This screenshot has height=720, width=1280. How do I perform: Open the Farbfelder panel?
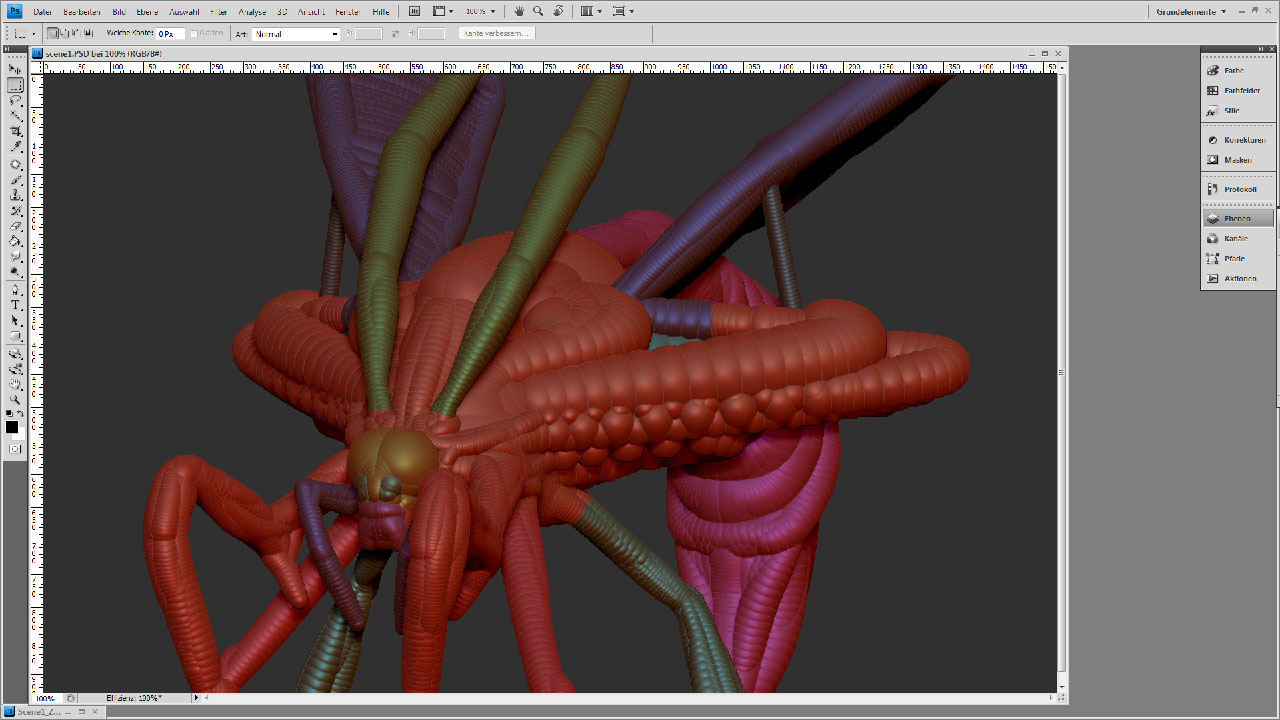point(1238,90)
